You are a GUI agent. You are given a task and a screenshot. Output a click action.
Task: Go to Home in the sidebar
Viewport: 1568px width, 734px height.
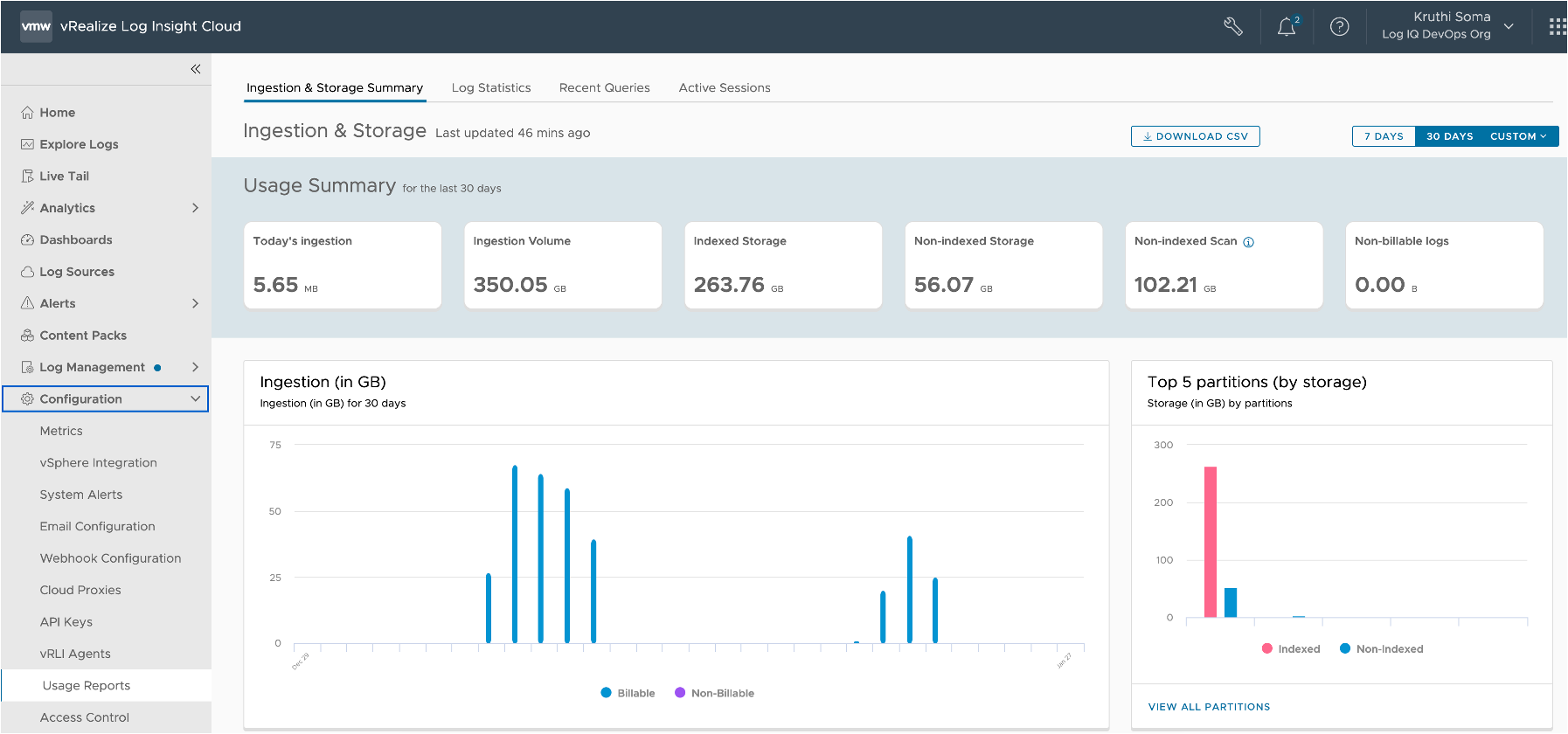(x=58, y=113)
